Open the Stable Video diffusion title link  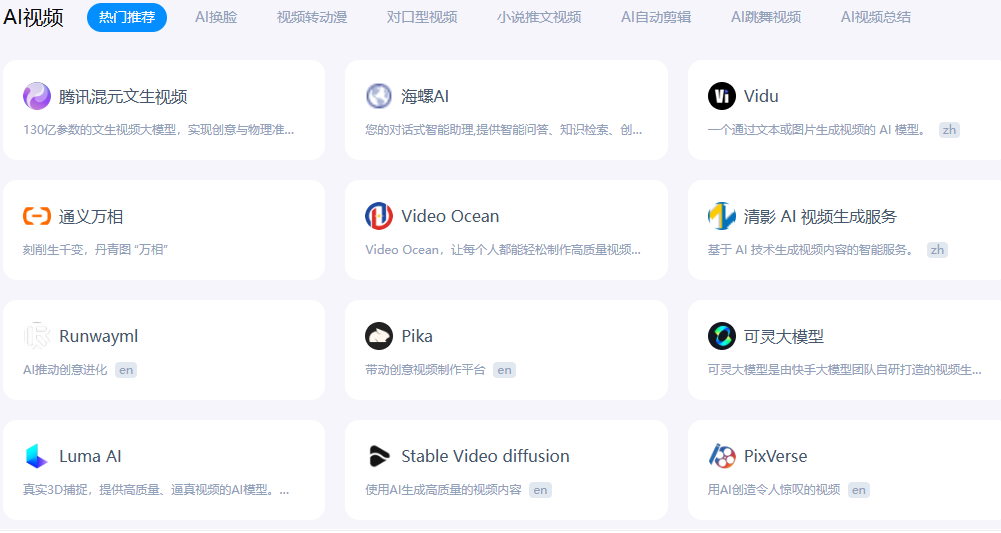point(485,456)
